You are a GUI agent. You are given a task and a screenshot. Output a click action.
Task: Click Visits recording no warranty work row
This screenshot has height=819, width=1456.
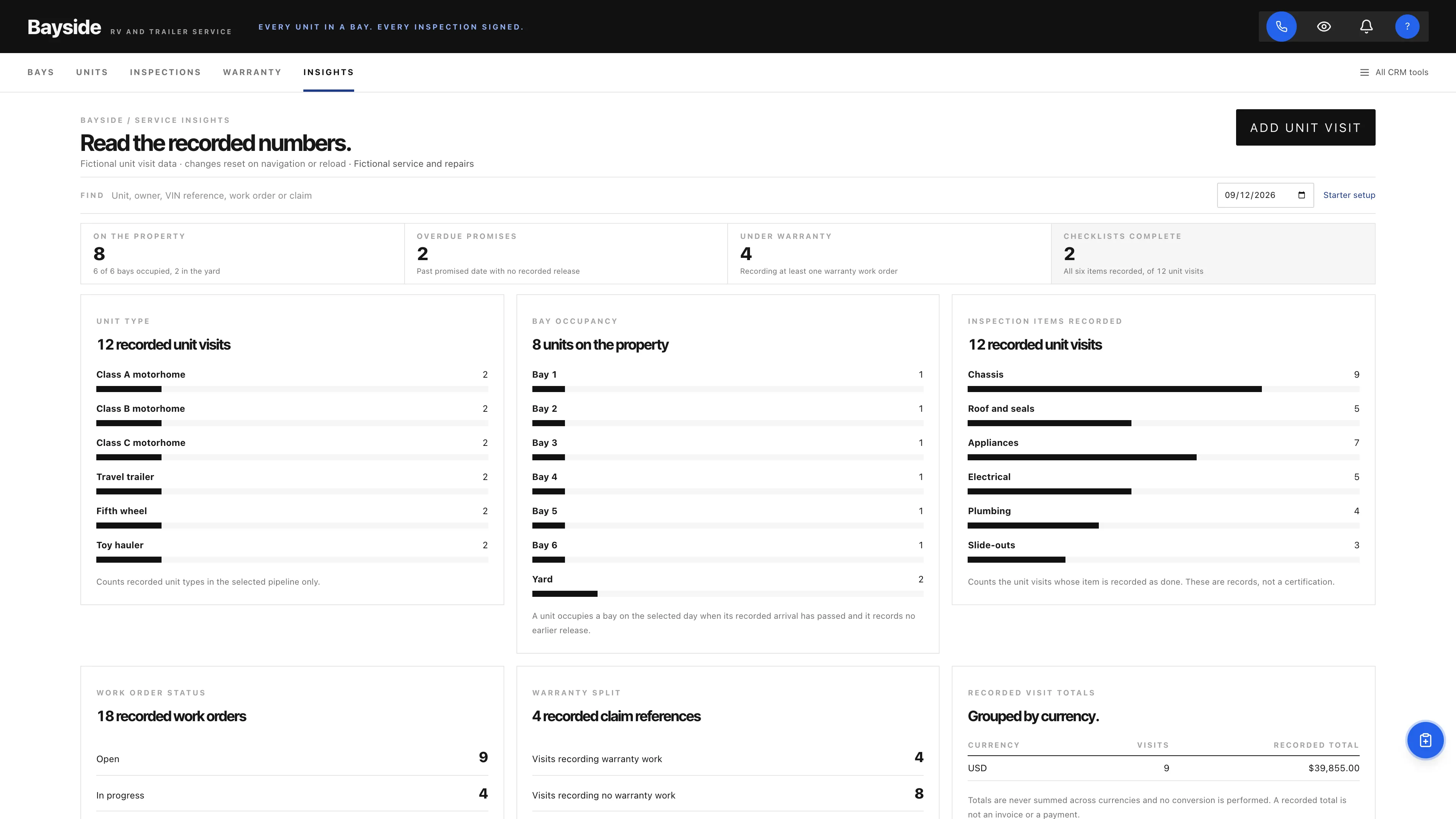[728, 794]
